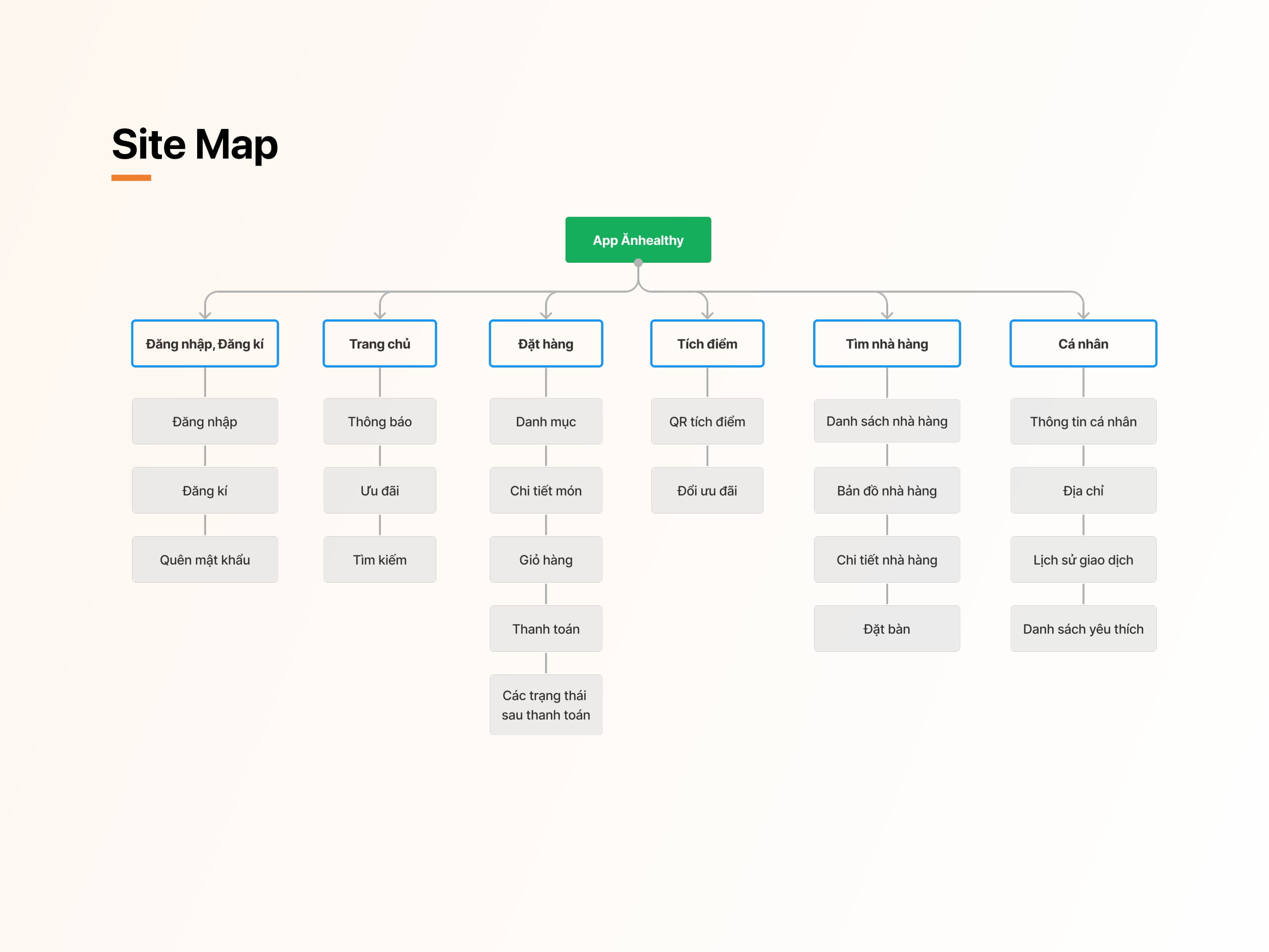Click the Quên mật khẩu node
Screen dimensions: 1269x952
[x=205, y=559]
